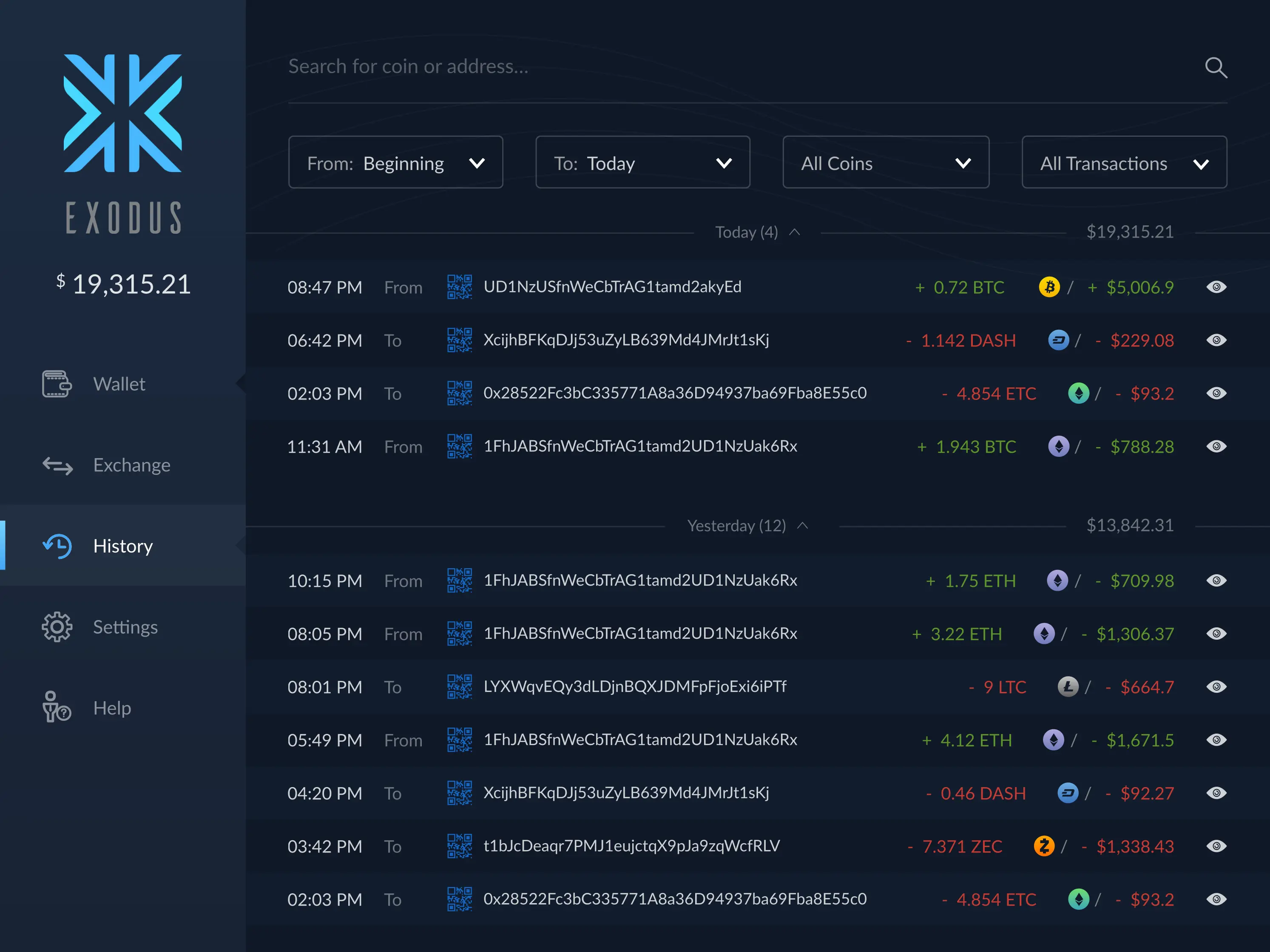Toggle eye icon for 9 LTC transaction

click(x=1216, y=686)
